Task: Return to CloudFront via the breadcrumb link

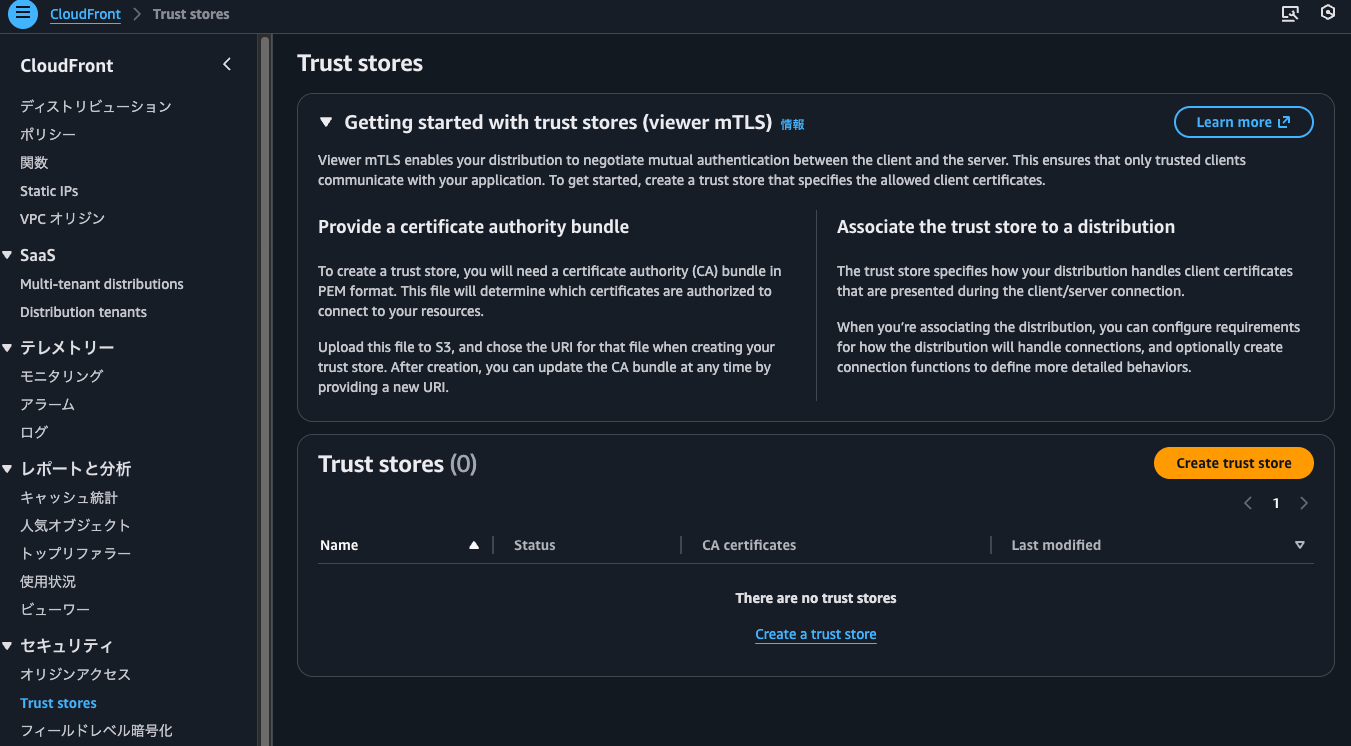Action: 85,14
